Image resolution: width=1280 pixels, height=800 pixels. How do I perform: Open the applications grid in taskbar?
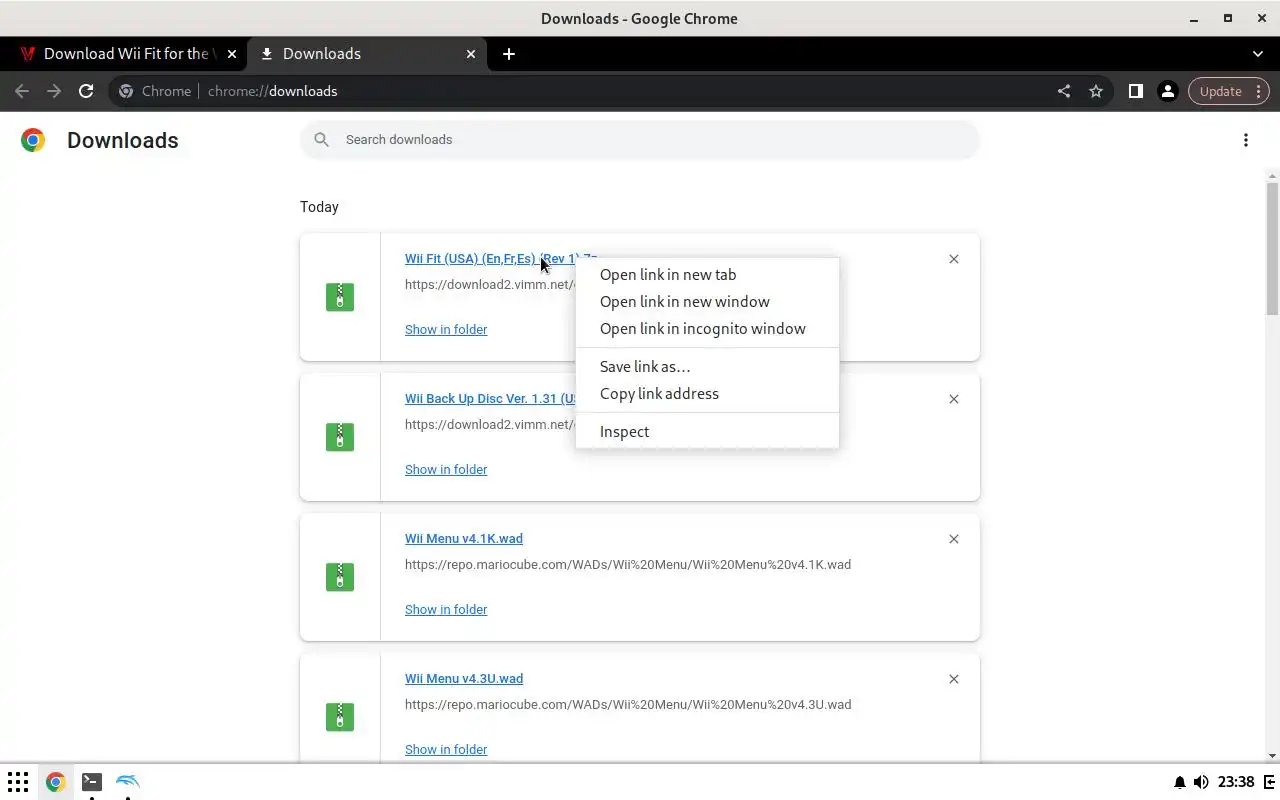(x=18, y=782)
